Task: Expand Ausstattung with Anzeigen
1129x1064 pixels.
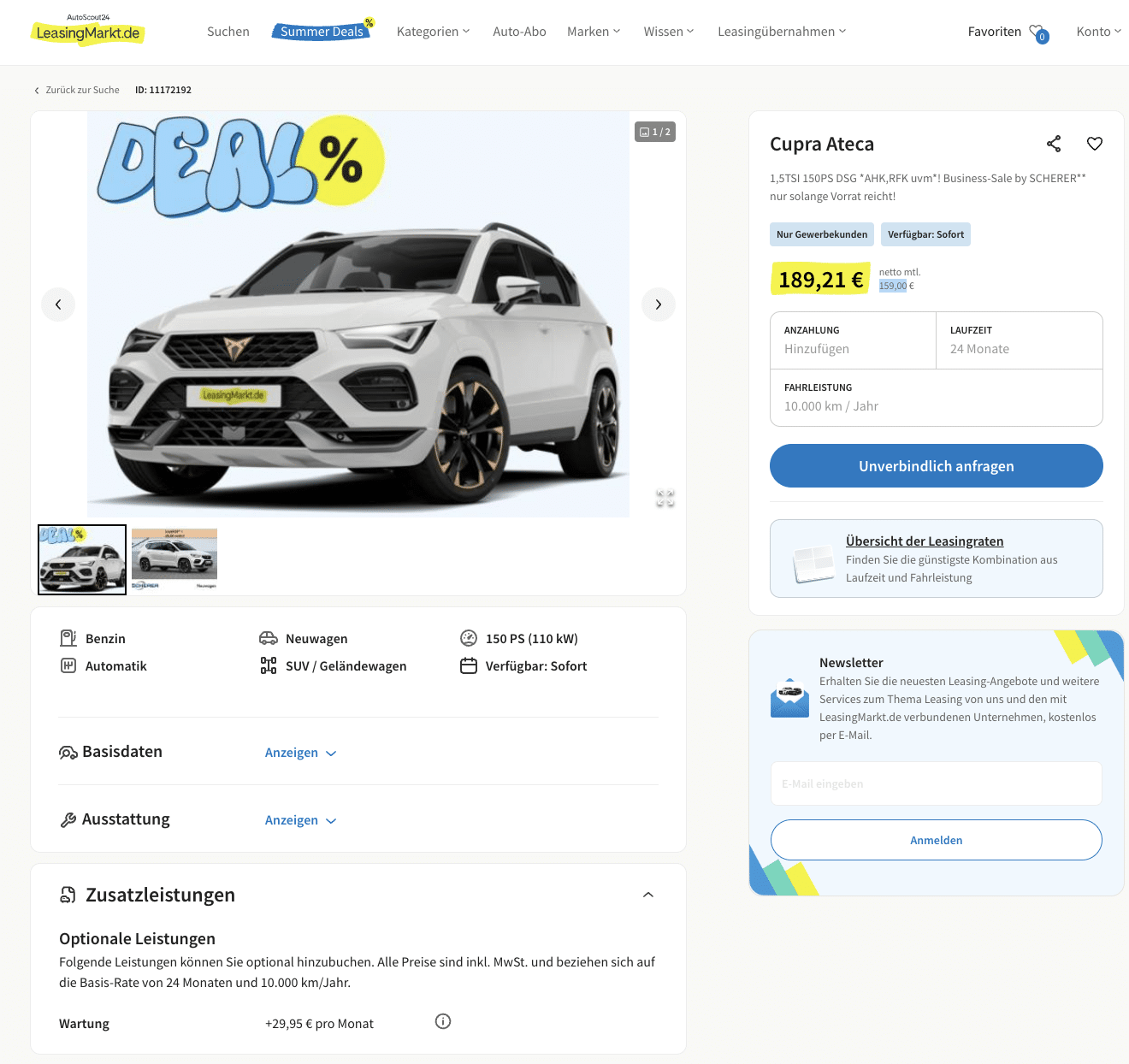Action: (301, 820)
